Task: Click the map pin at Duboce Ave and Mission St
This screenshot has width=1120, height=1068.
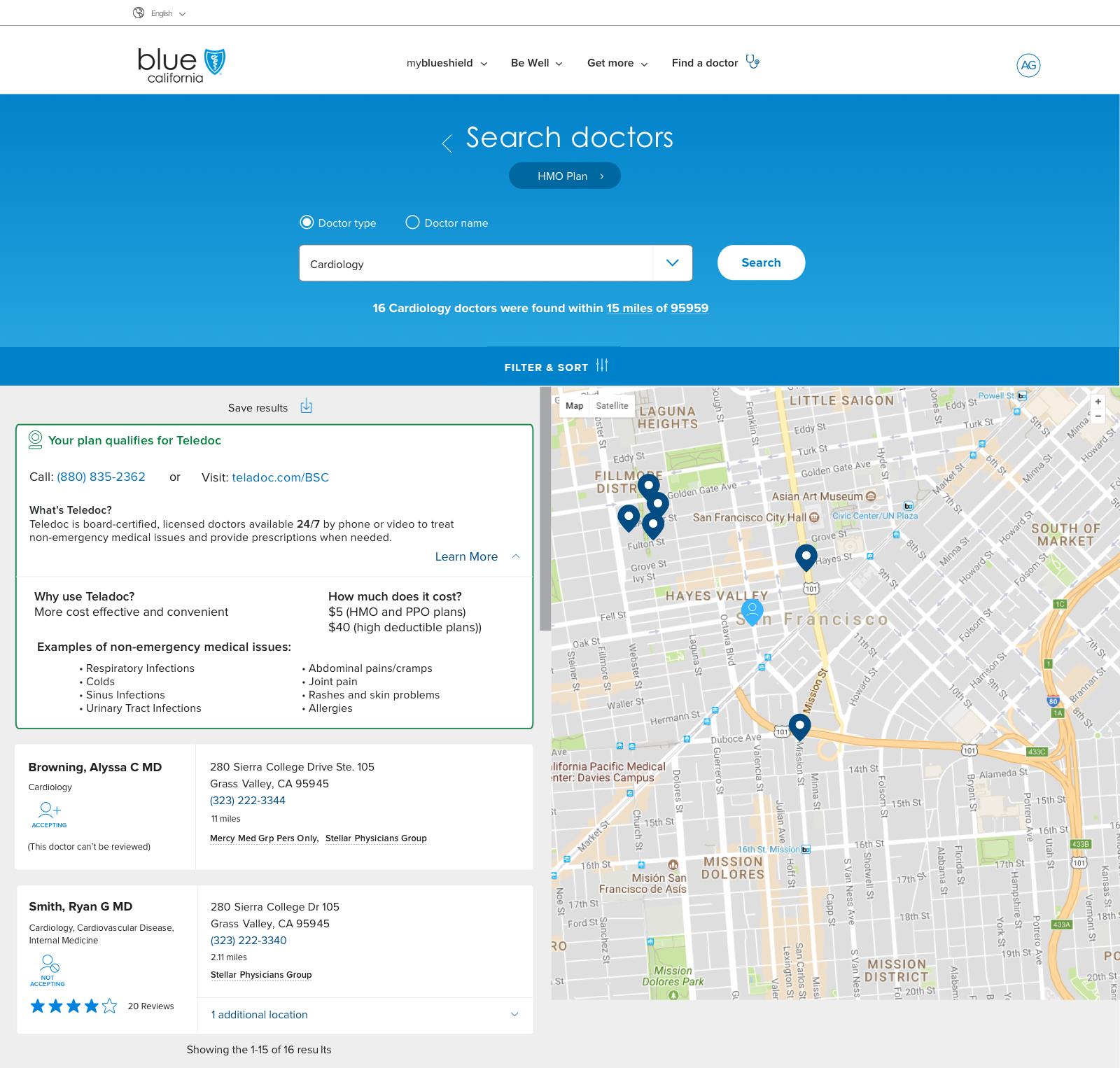Action: [799, 727]
